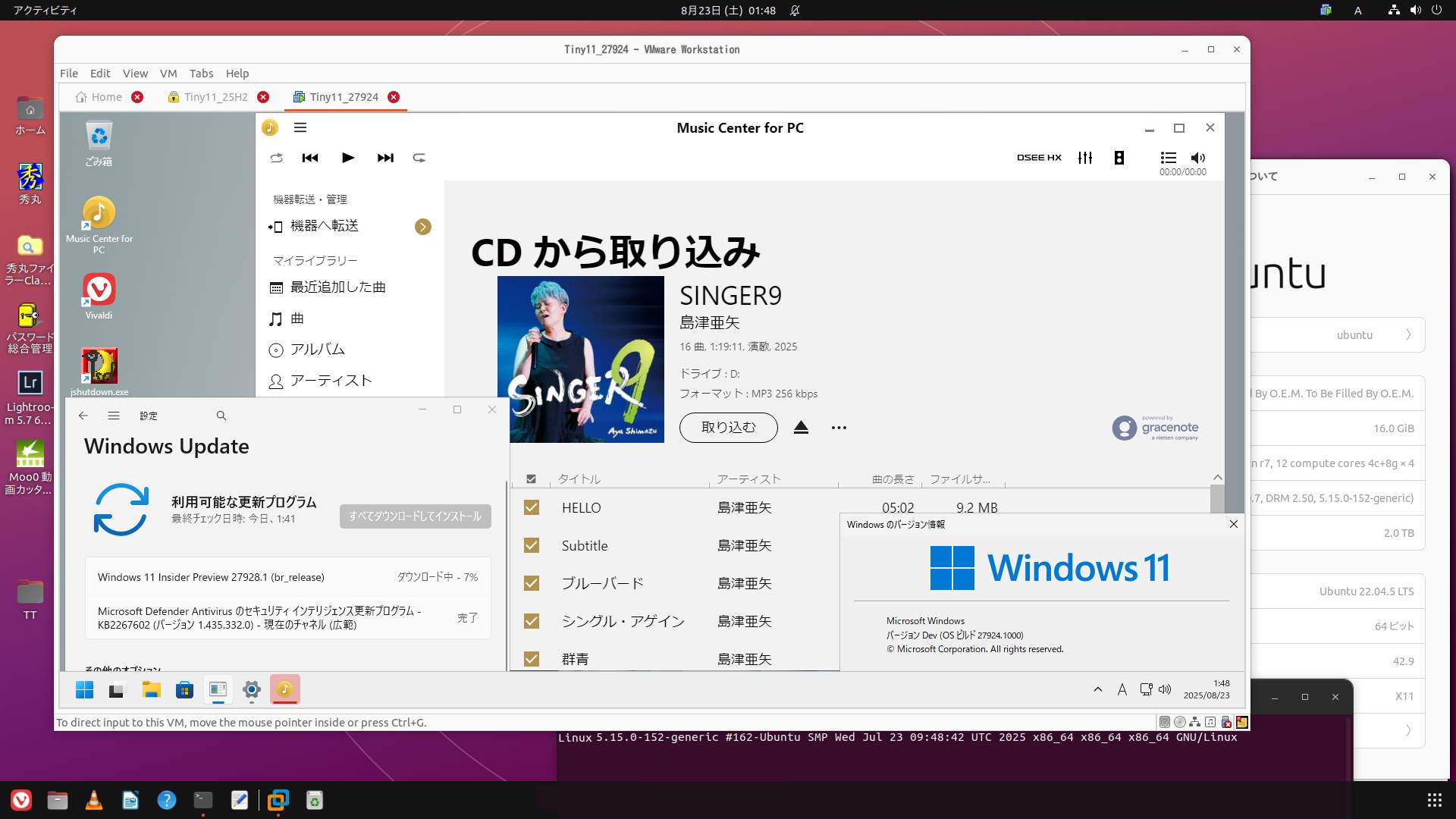Eject the CD with eject icon
The image size is (1456, 819).
point(801,427)
